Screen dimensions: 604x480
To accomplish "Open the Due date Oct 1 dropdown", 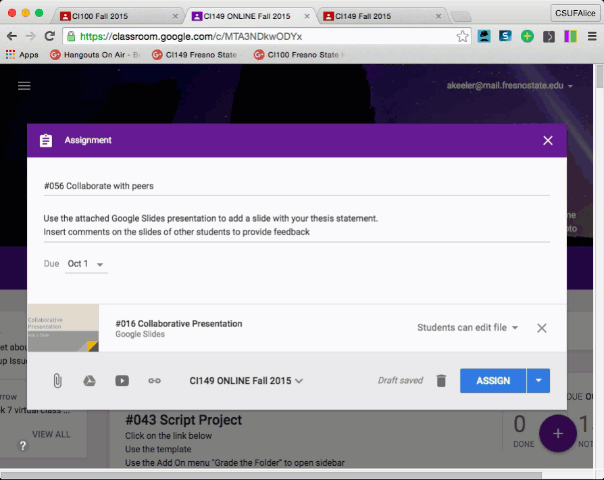I will tap(87, 264).
